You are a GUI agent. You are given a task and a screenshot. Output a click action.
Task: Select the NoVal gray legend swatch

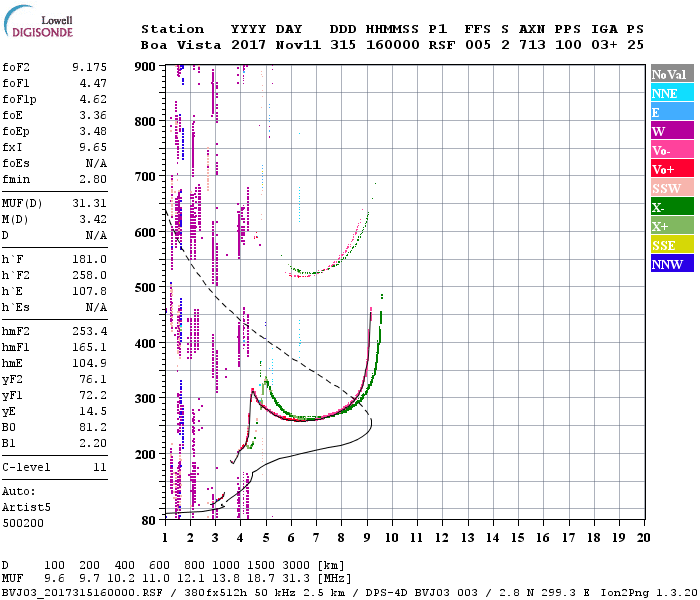670,74
